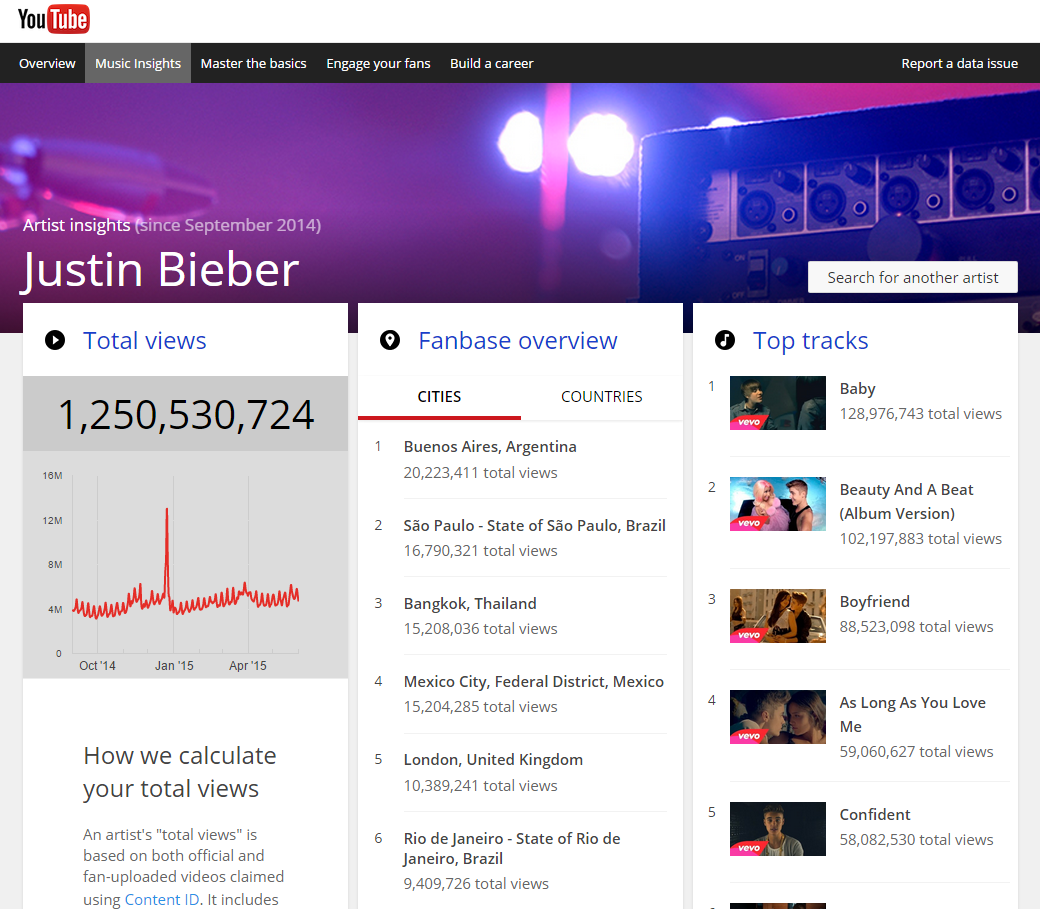Viewport: 1040px width, 909px height.
Task: Open the Confident video thumbnail
Action: coord(777,828)
